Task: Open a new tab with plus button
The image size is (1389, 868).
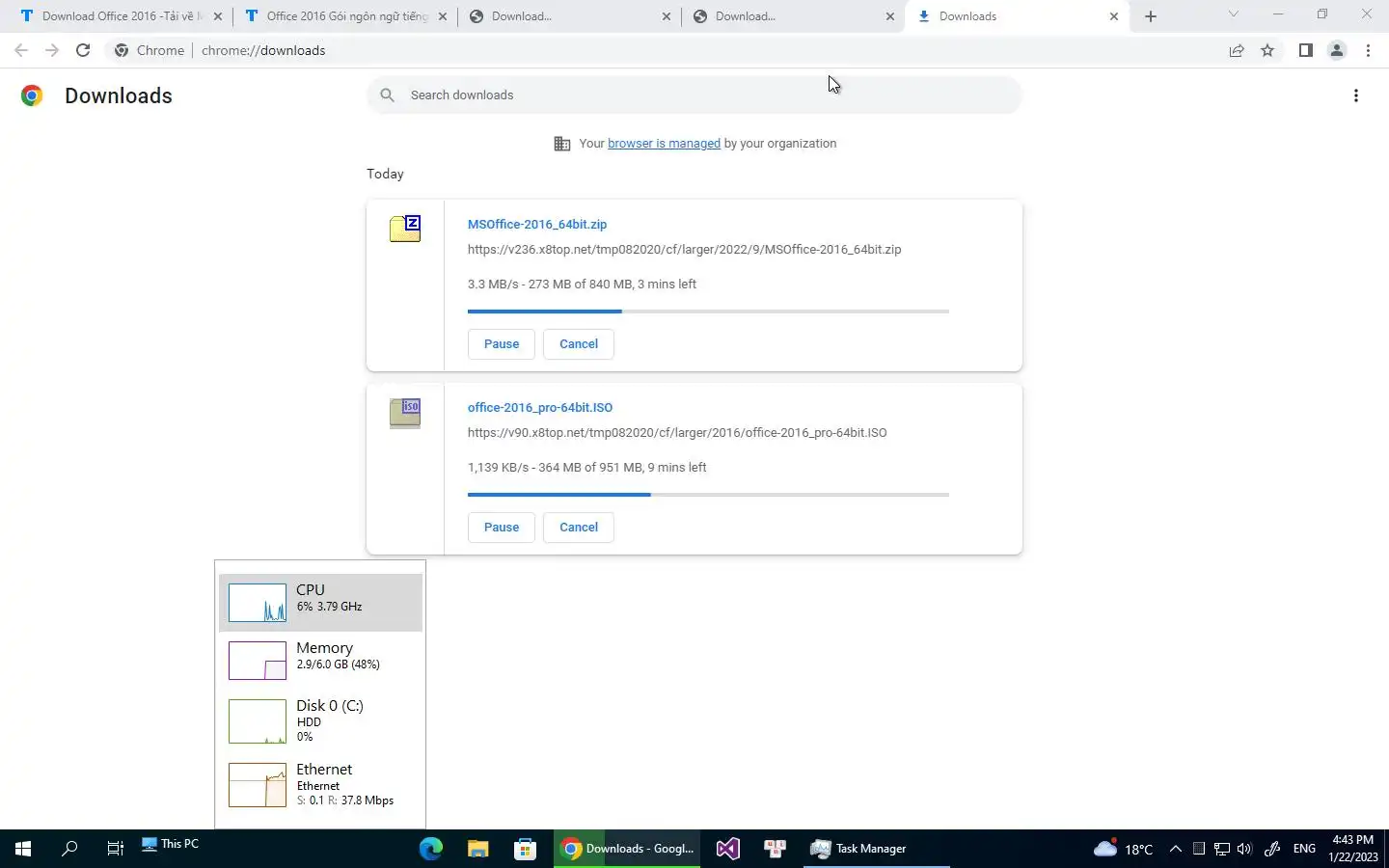Action: point(1151,16)
